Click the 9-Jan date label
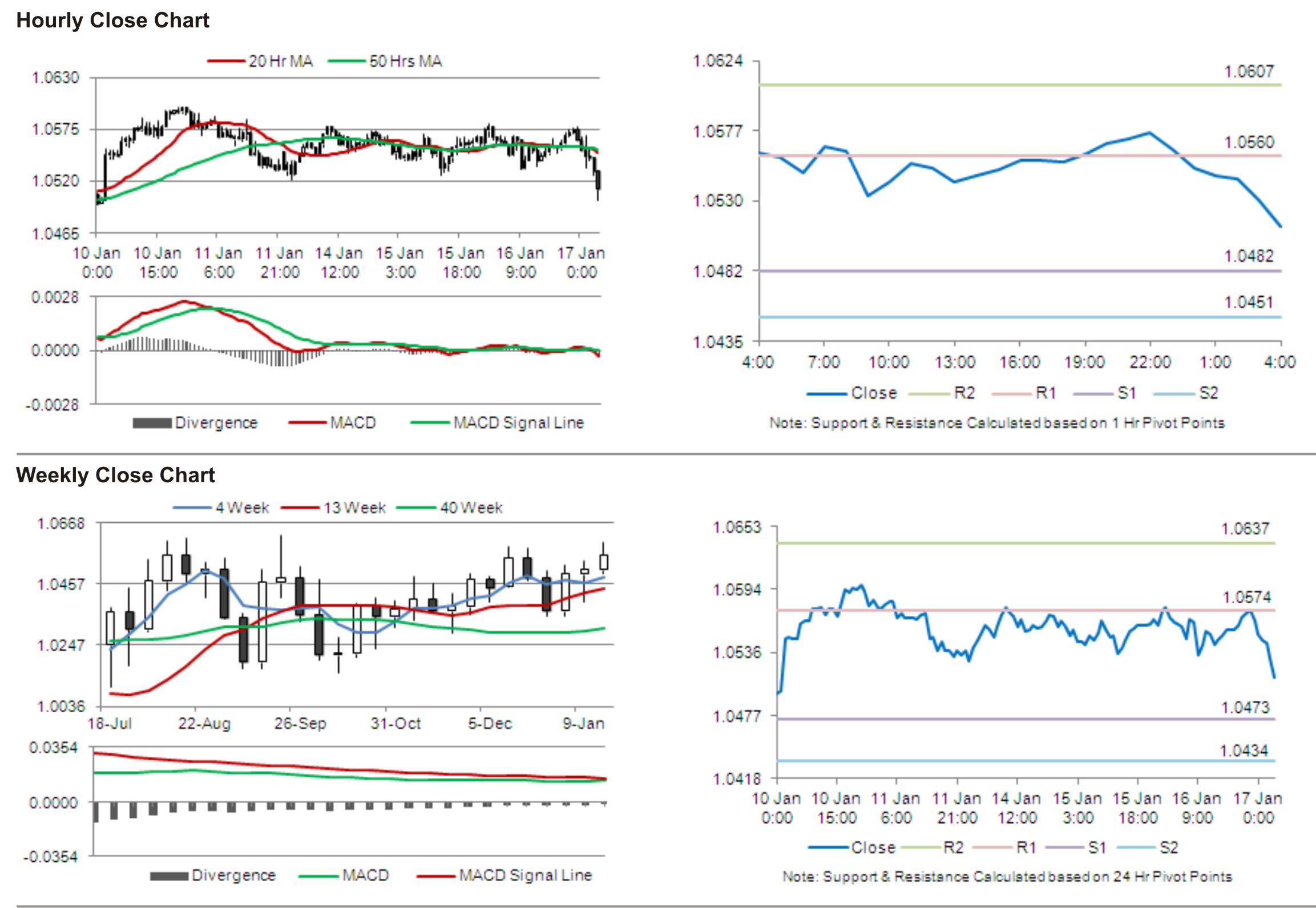 click(583, 724)
